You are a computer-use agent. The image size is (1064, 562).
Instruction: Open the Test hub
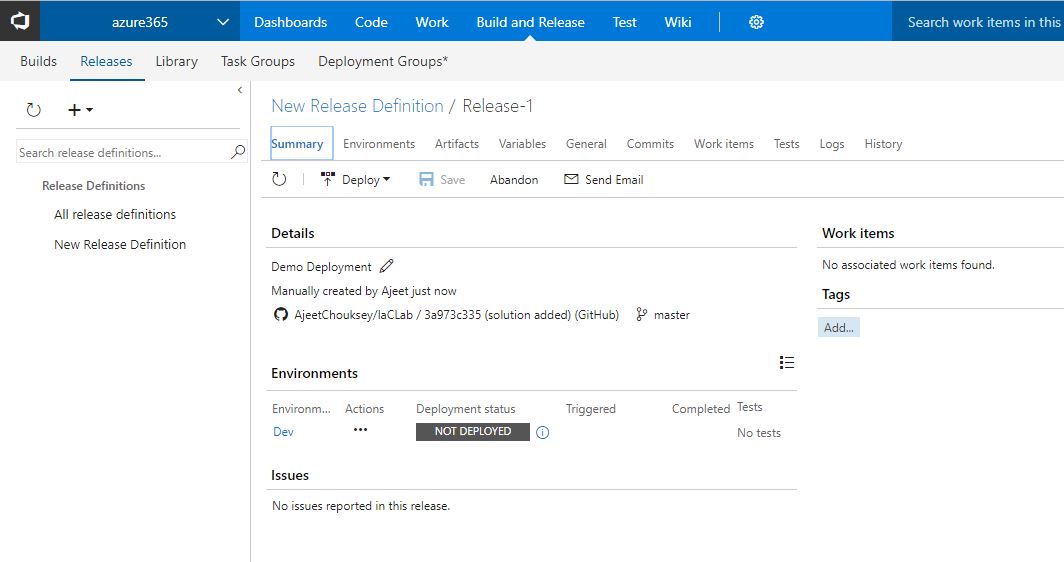click(x=624, y=22)
